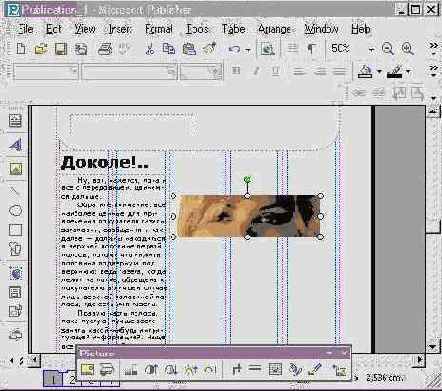Go to page 2 in page navigator
This screenshot has width=442, height=391.
(x=71, y=379)
